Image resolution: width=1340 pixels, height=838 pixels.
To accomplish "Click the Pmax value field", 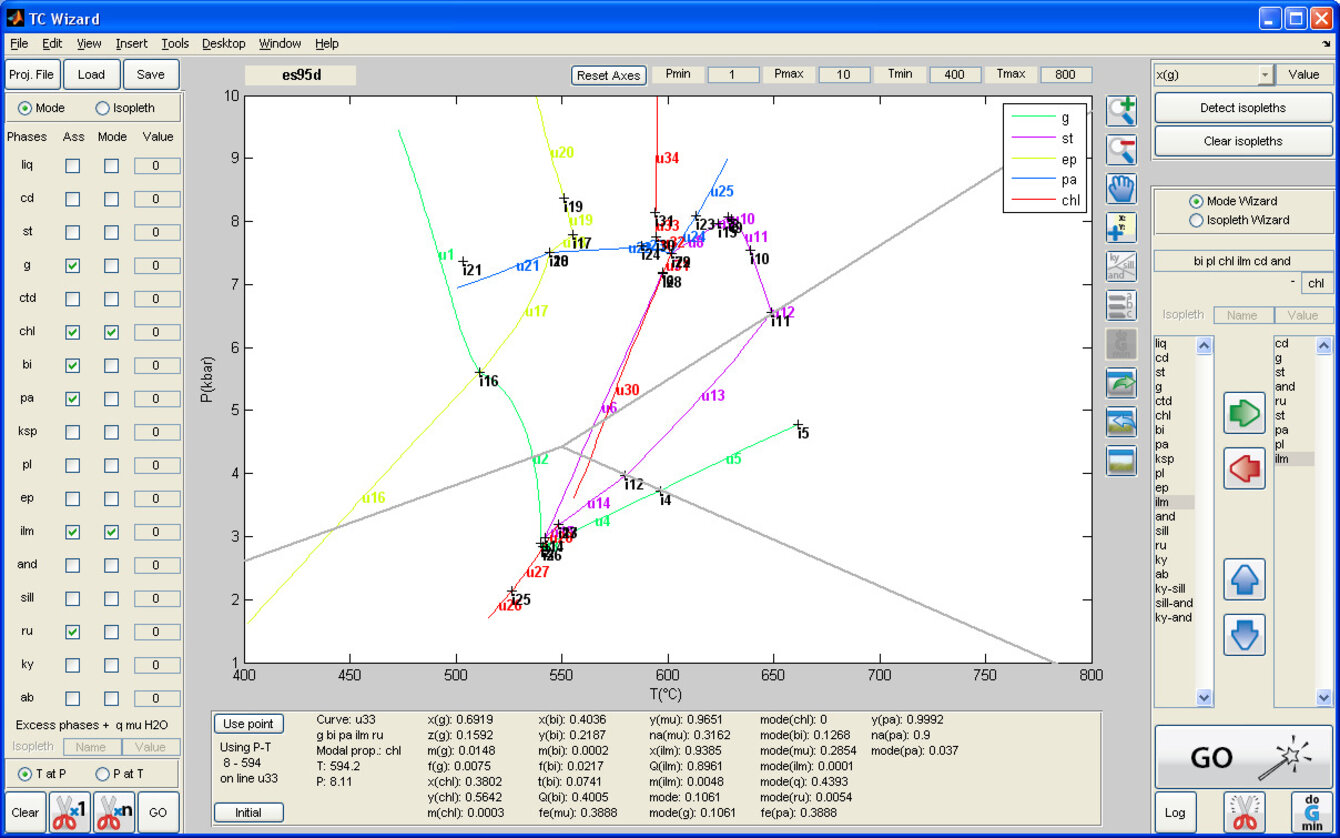I will click(x=844, y=75).
